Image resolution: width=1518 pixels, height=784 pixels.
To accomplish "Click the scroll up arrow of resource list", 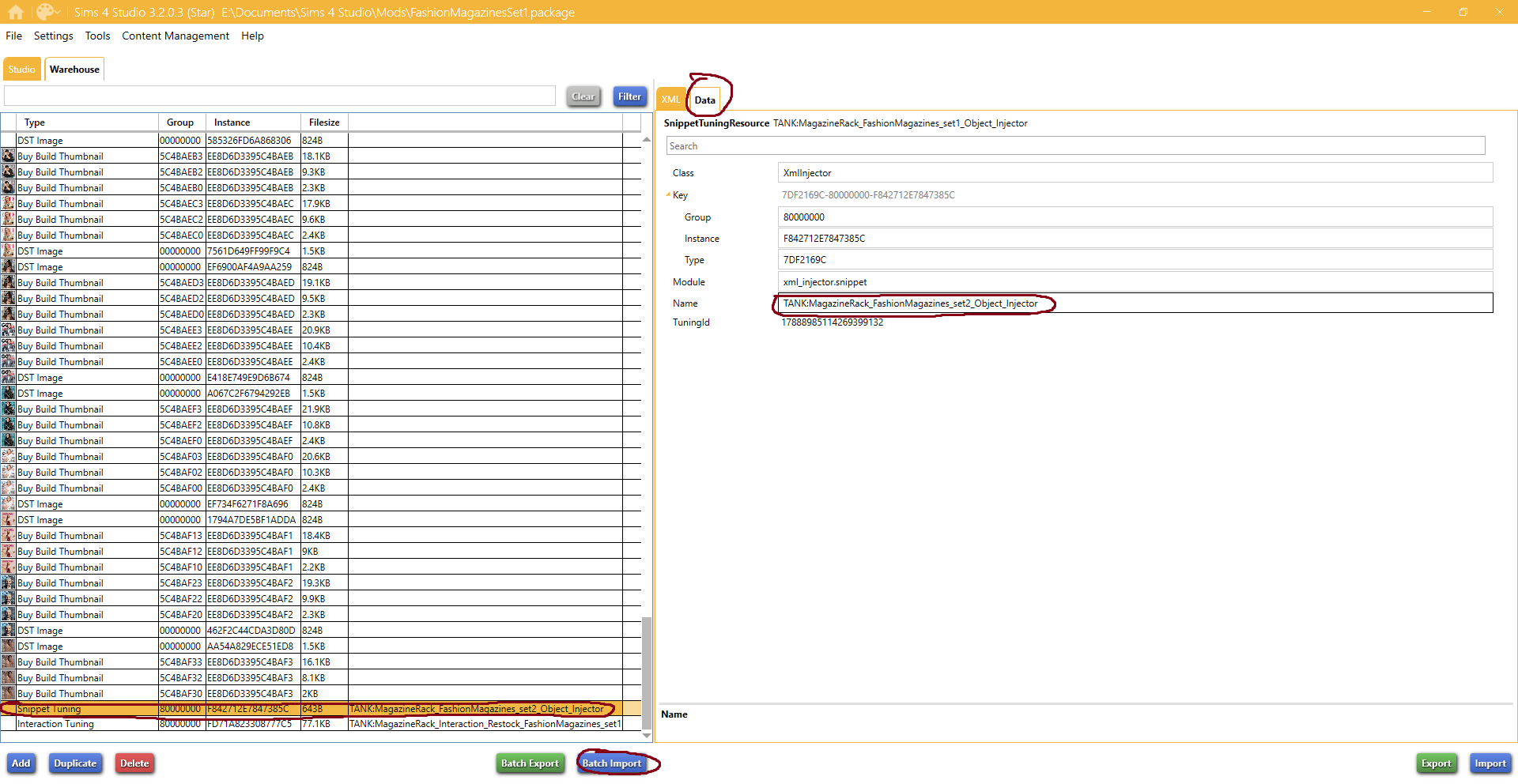I will pyautogui.click(x=647, y=139).
